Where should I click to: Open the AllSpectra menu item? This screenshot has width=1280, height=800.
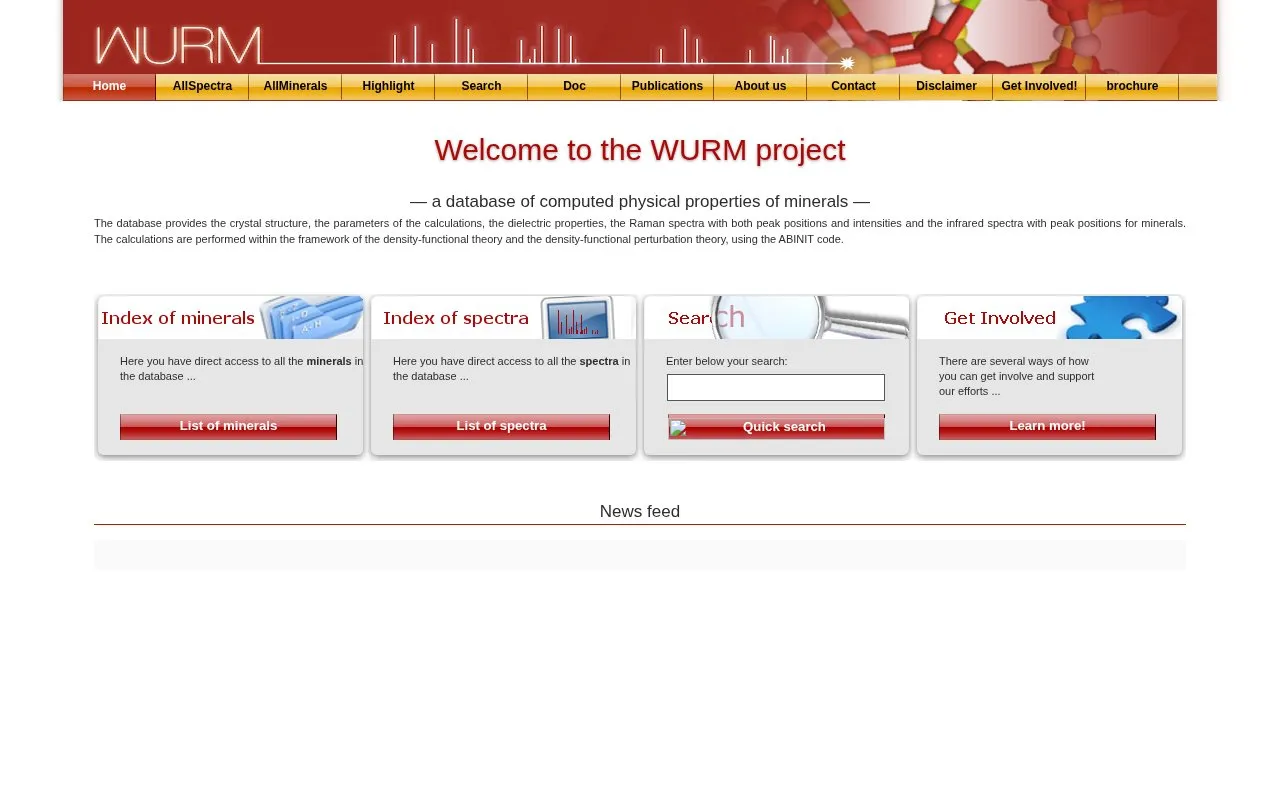pos(202,87)
